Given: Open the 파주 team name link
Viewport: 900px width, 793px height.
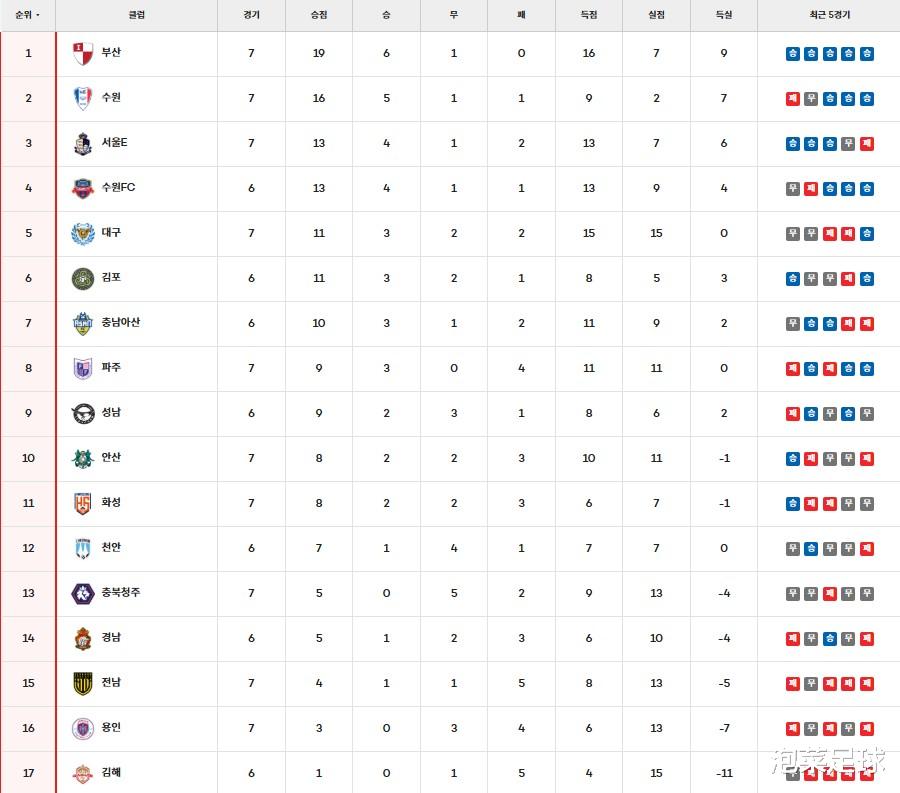Looking at the screenshot, I should pos(111,367).
